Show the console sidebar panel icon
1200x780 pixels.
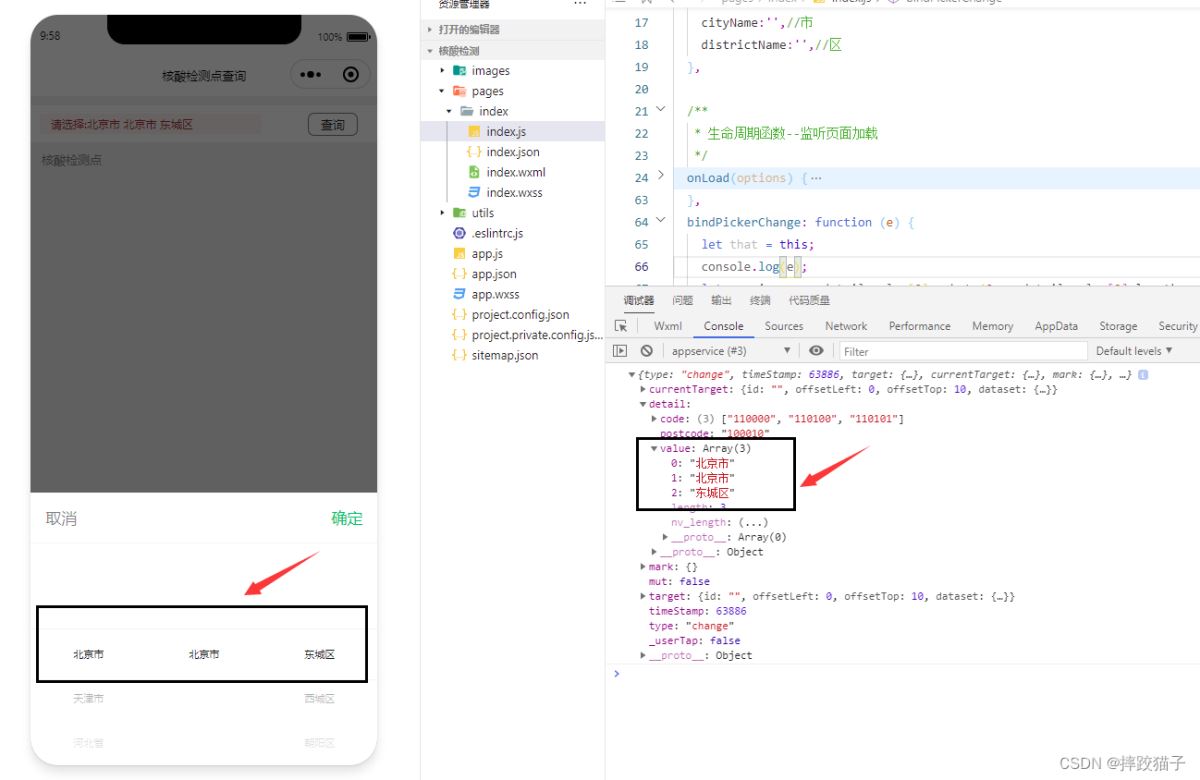[621, 351]
